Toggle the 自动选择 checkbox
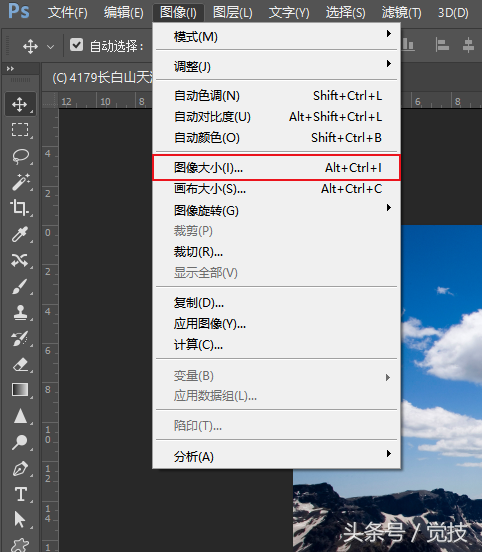Screen dimensions: 482x552 (76, 45)
